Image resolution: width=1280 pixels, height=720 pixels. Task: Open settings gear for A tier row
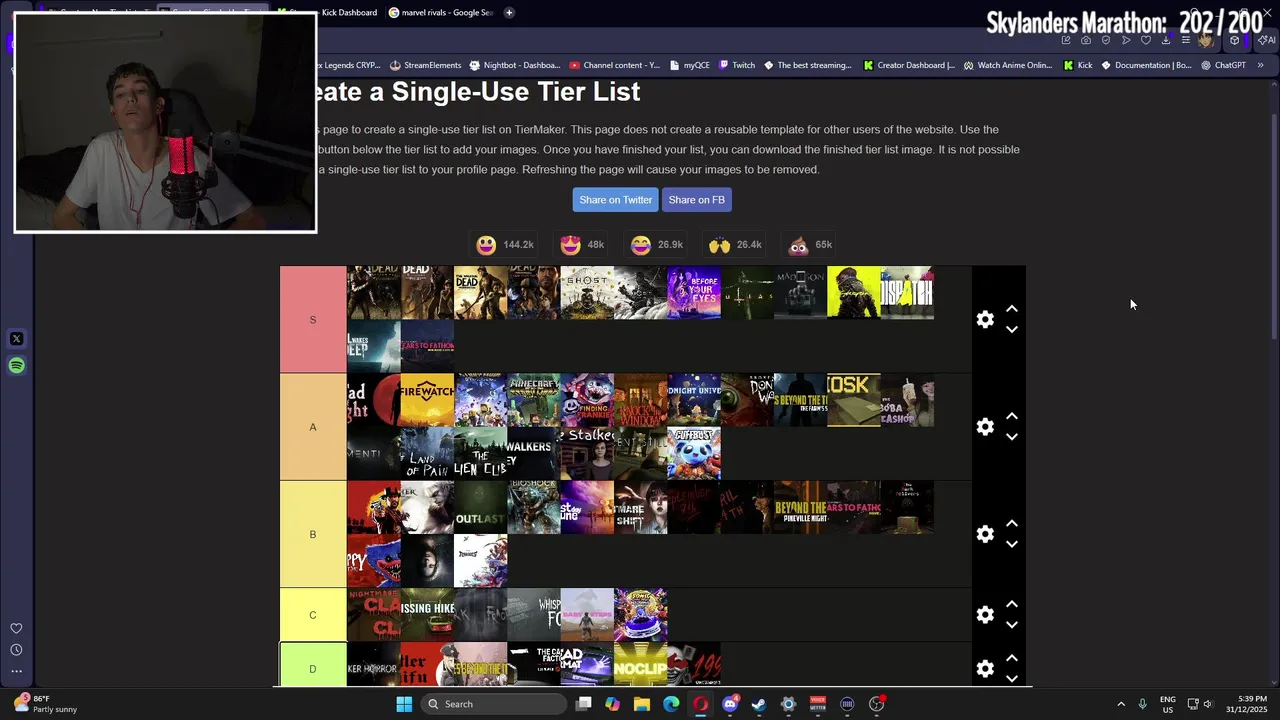985,427
